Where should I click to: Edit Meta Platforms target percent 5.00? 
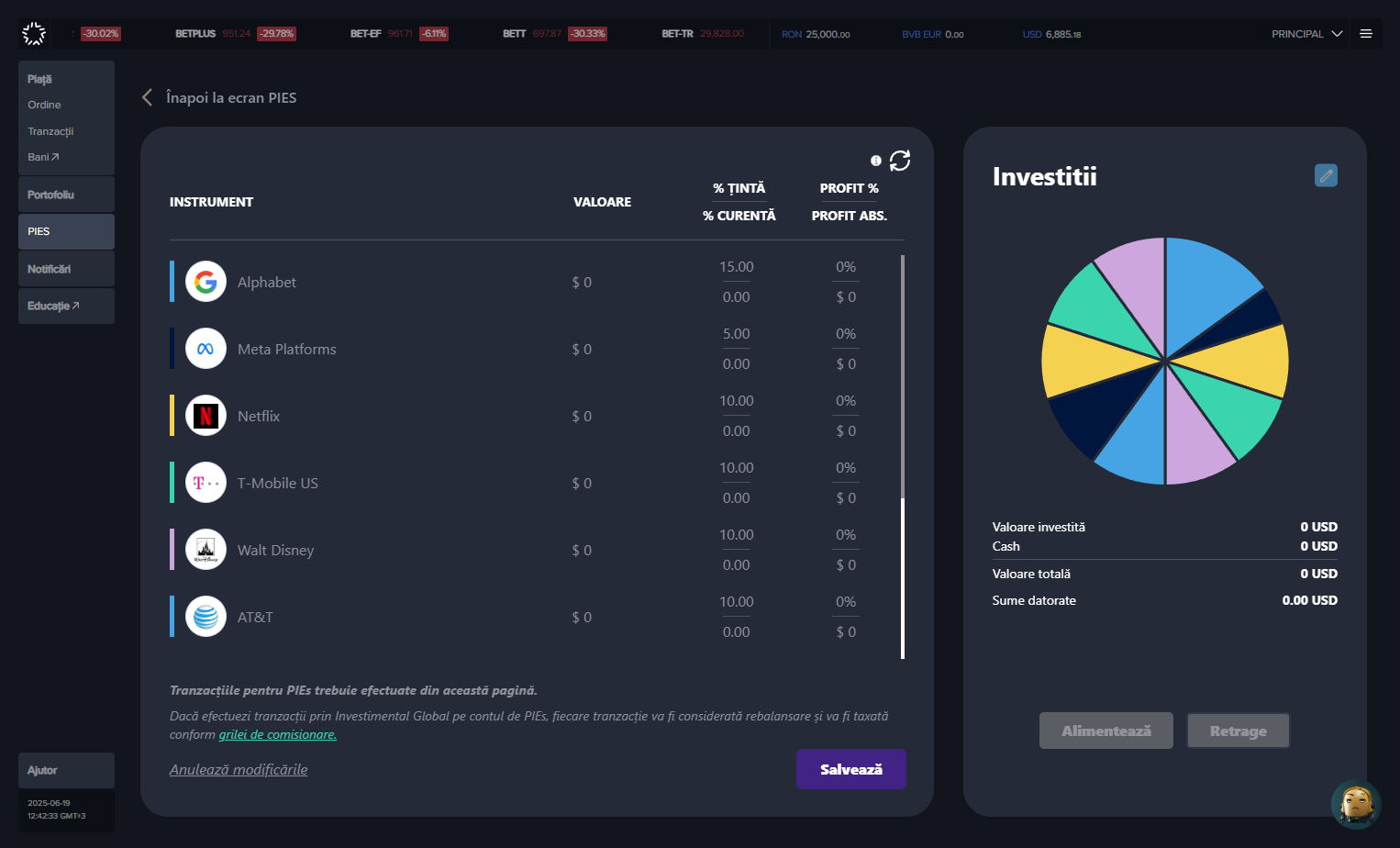(736, 334)
